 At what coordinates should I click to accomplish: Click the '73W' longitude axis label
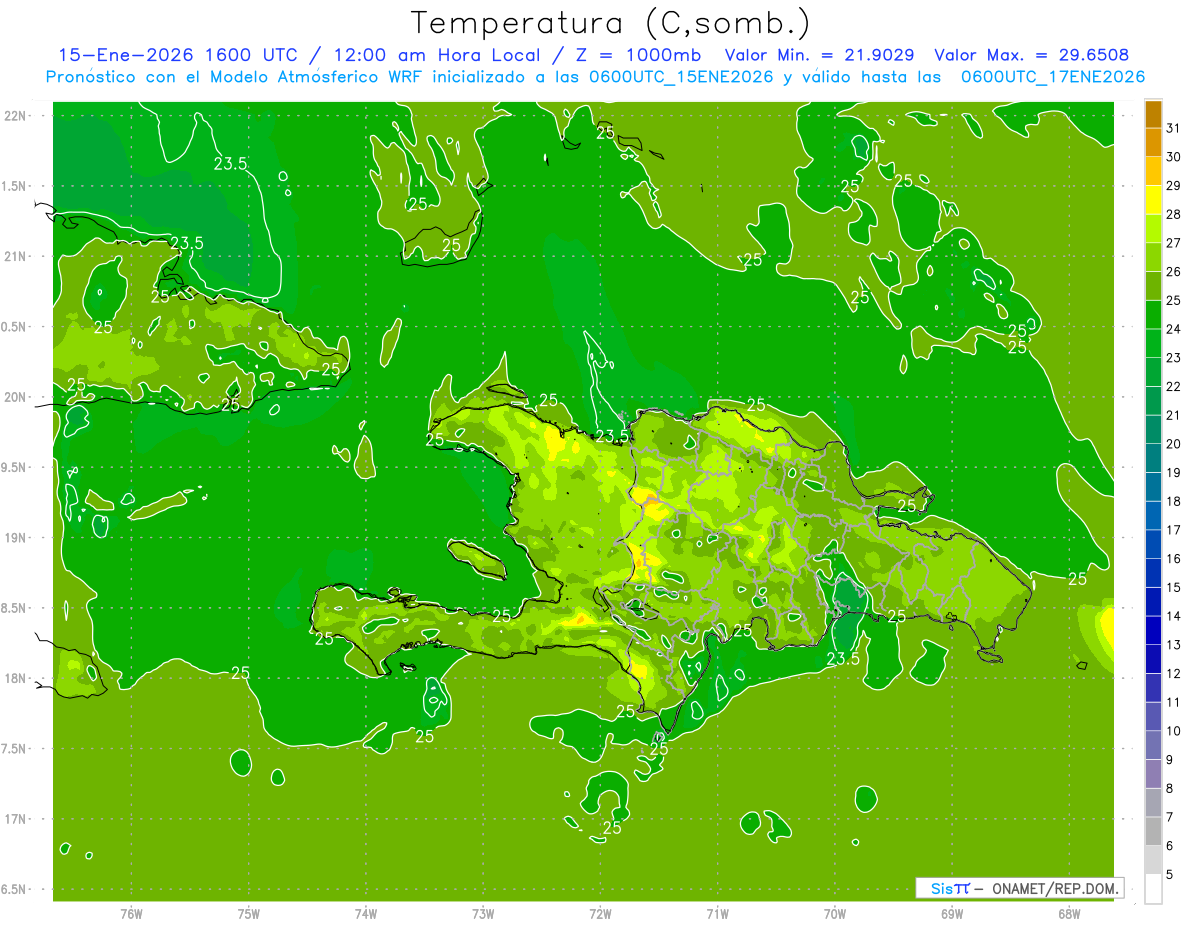click(x=483, y=913)
